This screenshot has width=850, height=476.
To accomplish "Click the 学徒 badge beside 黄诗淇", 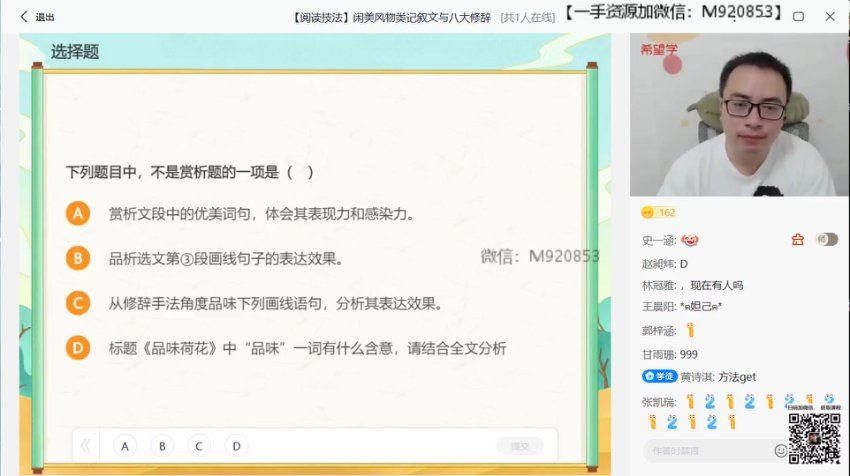I will point(660,376).
